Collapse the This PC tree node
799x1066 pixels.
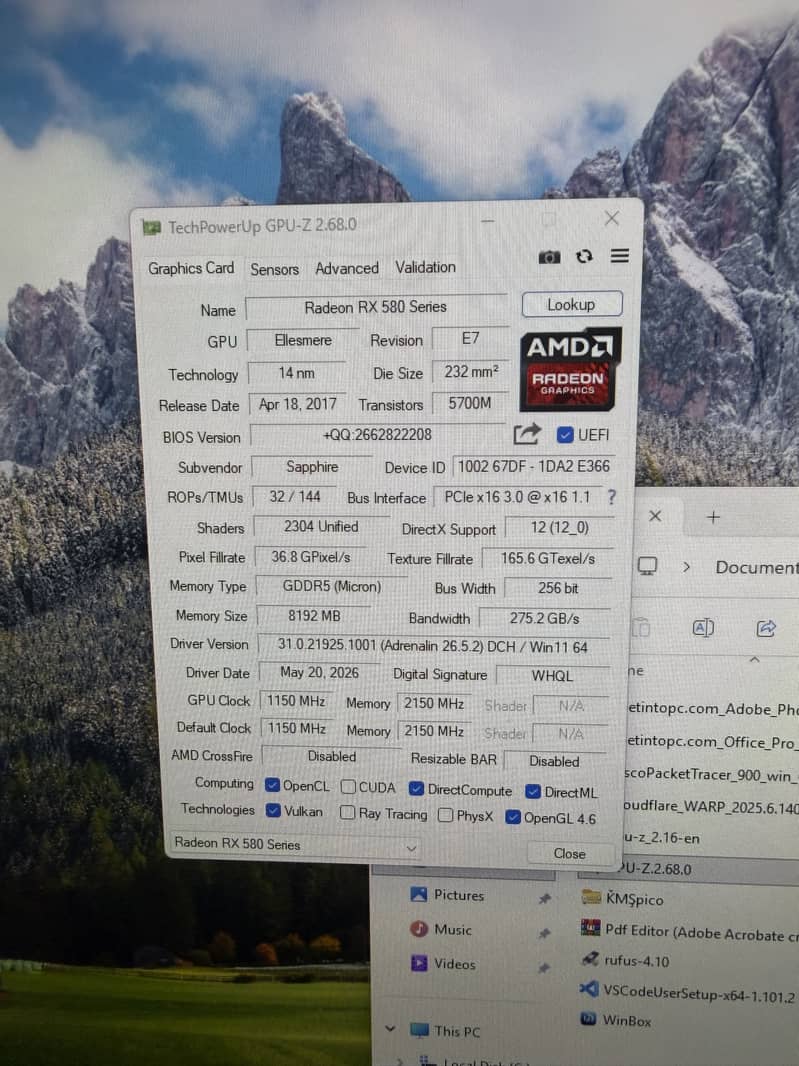point(390,1029)
